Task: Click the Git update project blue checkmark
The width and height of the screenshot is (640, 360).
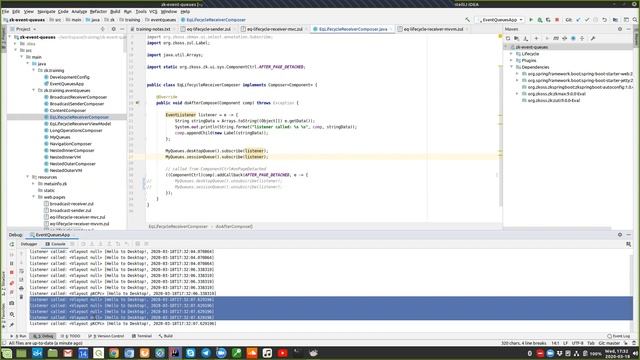Action: pyautogui.click(x=578, y=20)
